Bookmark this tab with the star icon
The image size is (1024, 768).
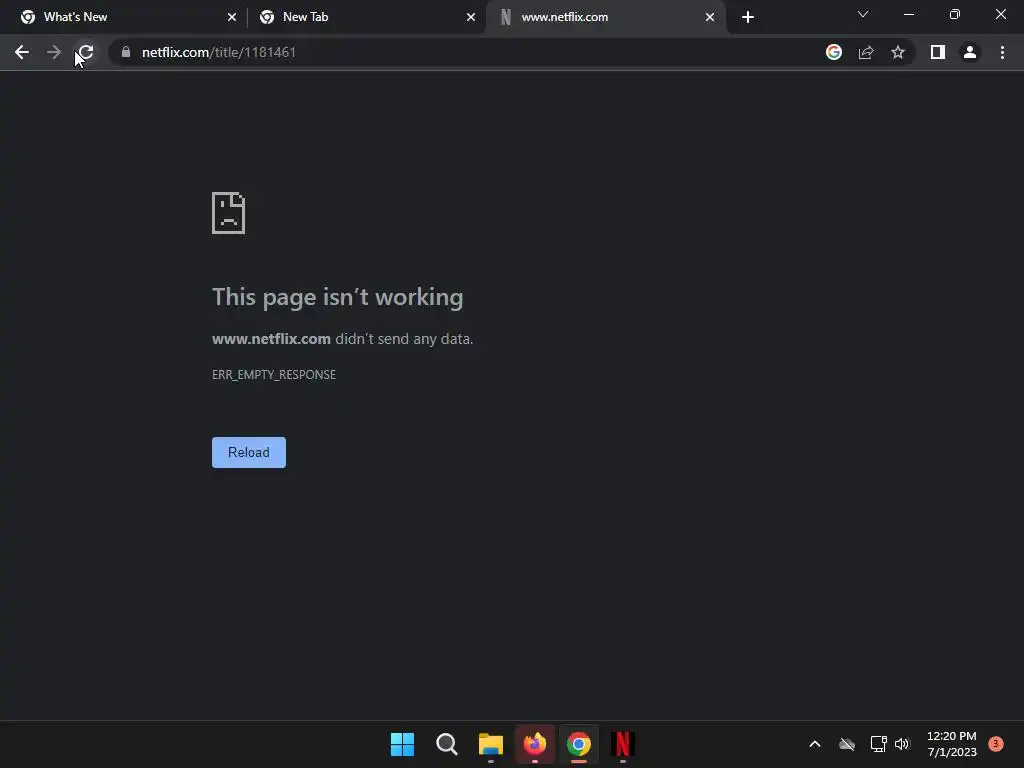click(898, 52)
